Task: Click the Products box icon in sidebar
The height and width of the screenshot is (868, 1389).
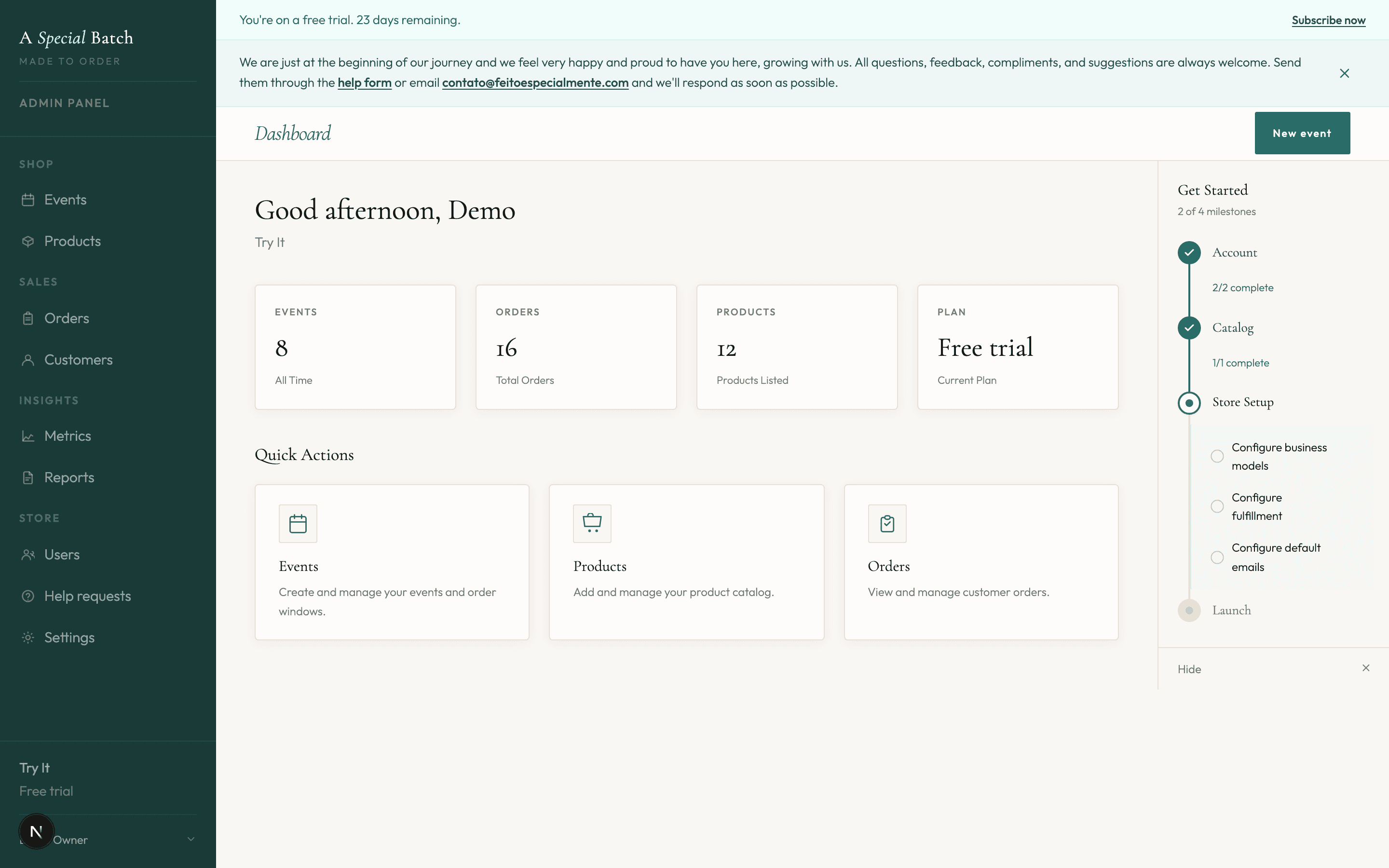Action: tap(28, 241)
